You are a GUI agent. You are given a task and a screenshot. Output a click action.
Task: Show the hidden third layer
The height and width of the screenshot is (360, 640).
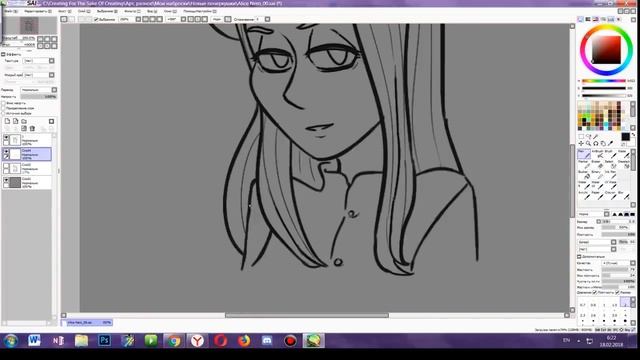tap(6, 166)
